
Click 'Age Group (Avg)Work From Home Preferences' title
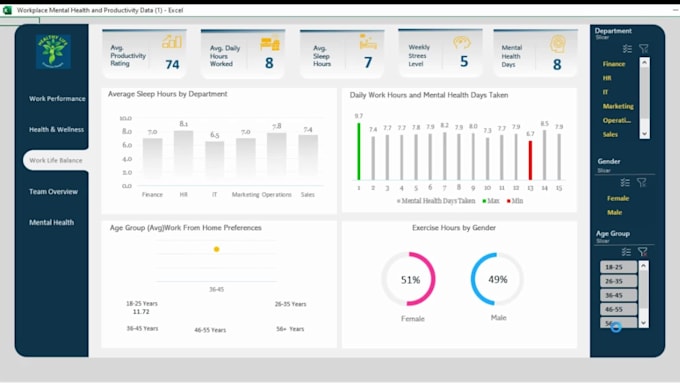(x=186, y=228)
